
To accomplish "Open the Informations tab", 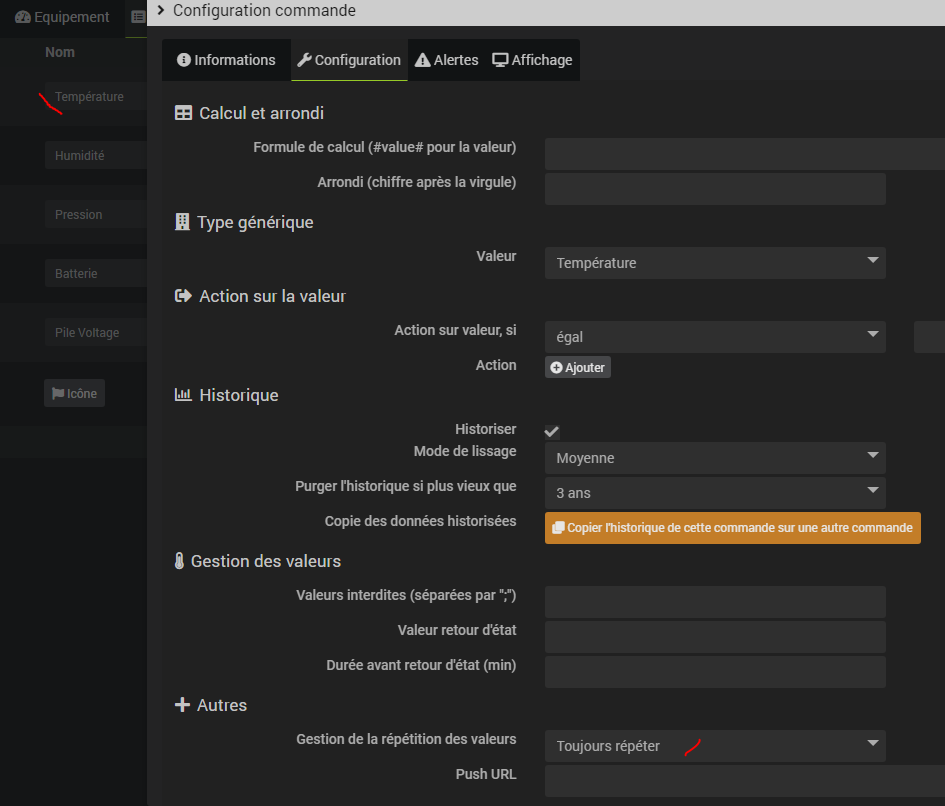I will pyautogui.click(x=226, y=60).
